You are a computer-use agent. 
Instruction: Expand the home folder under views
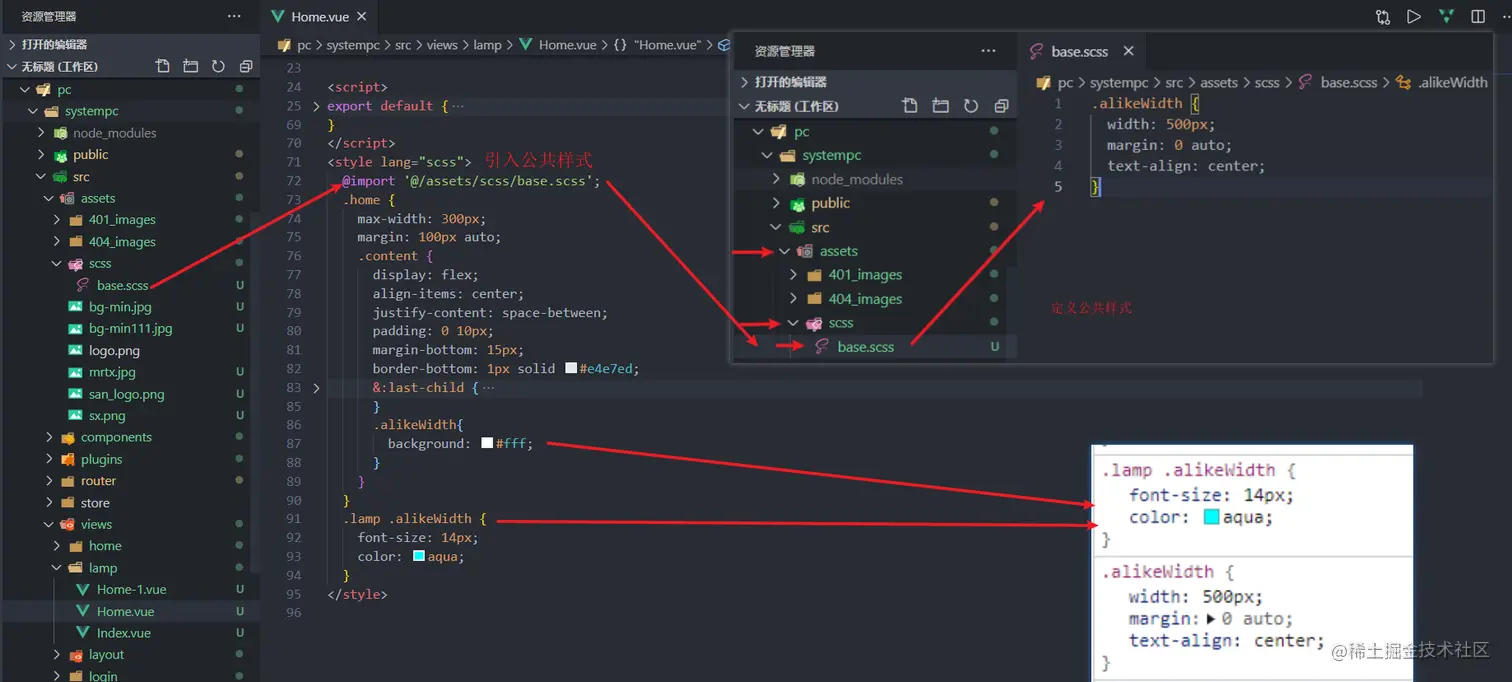[57, 546]
